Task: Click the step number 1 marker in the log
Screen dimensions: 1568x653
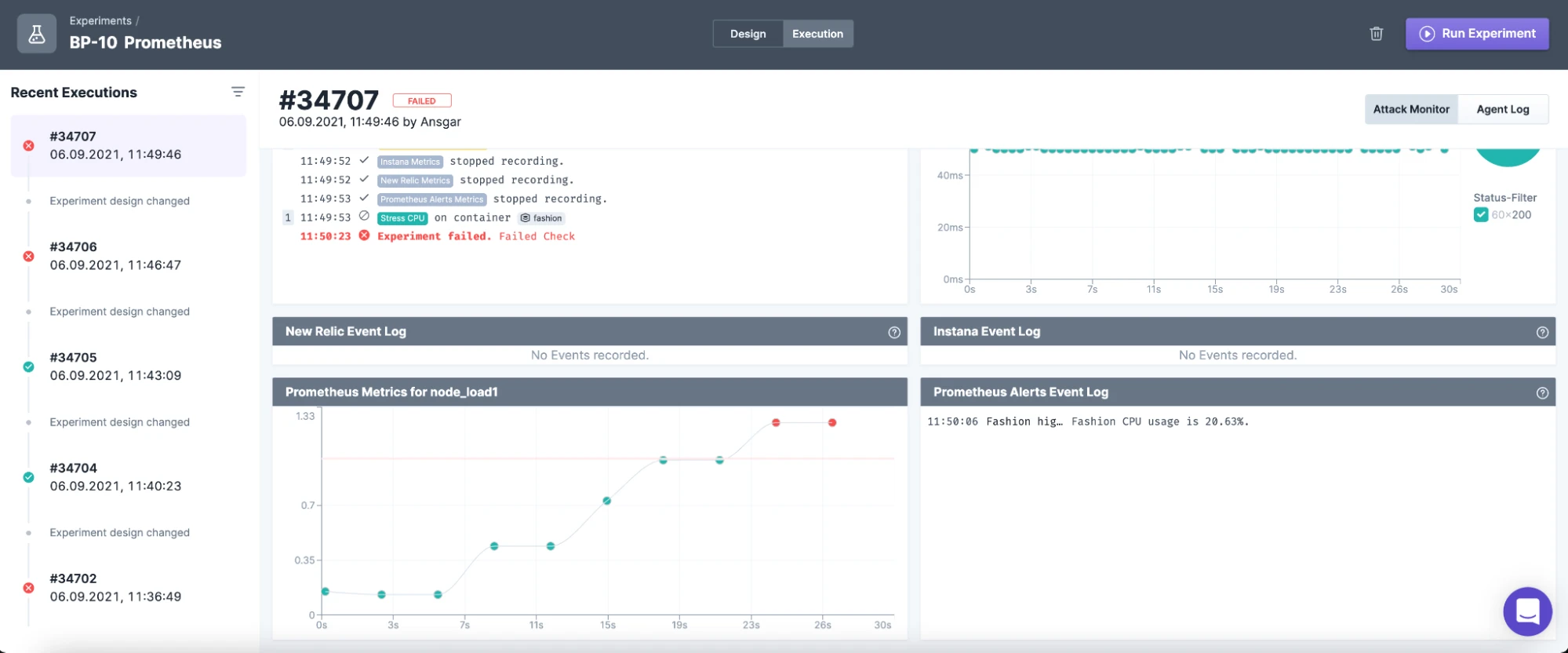Action: [288, 217]
